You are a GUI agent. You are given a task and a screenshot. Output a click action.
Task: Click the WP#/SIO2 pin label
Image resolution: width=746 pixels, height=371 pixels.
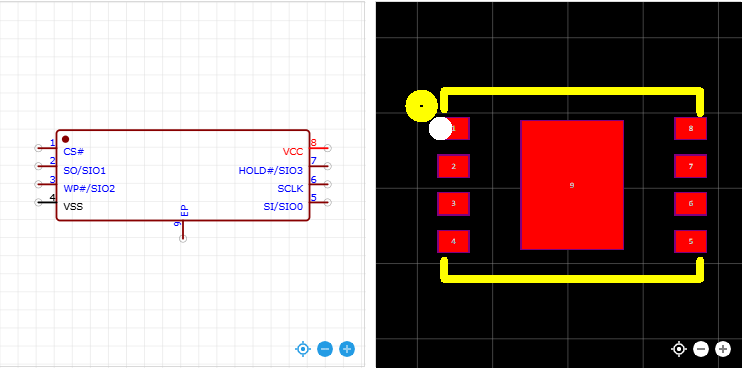89,189
